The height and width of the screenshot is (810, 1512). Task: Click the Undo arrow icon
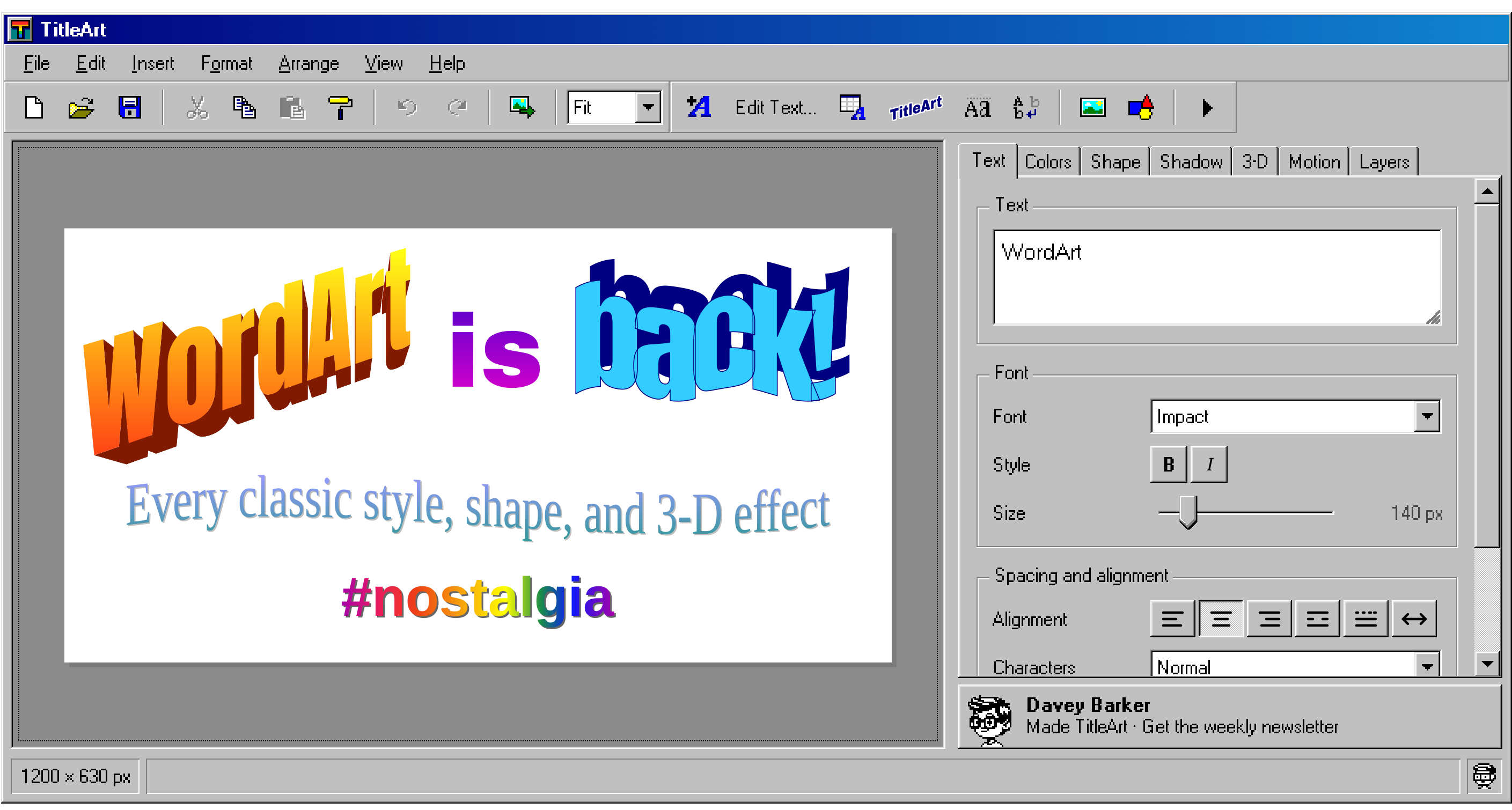point(407,107)
